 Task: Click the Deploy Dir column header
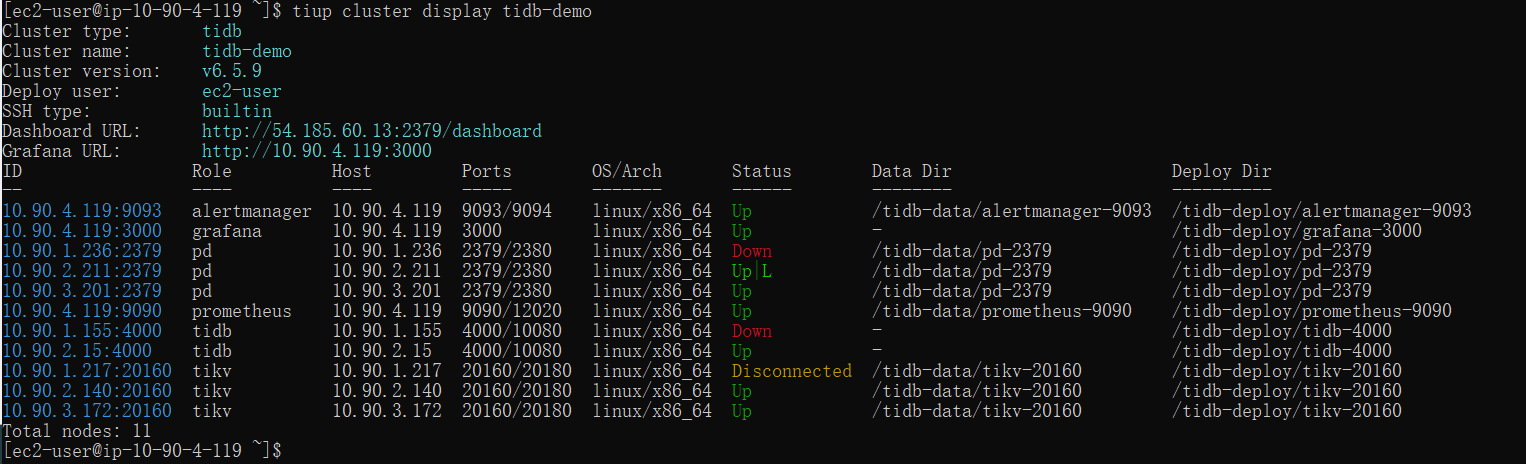tap(1221, 171)
